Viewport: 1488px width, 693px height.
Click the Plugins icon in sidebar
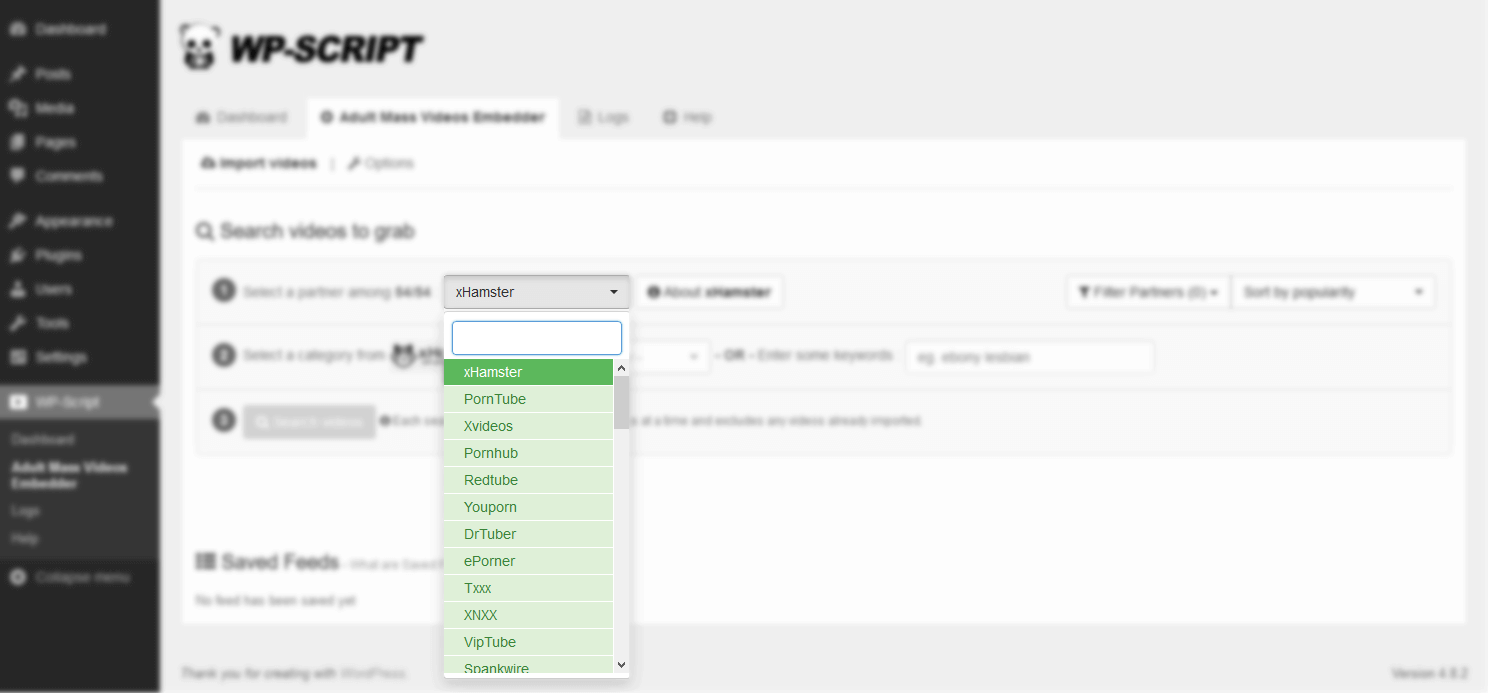18,255
